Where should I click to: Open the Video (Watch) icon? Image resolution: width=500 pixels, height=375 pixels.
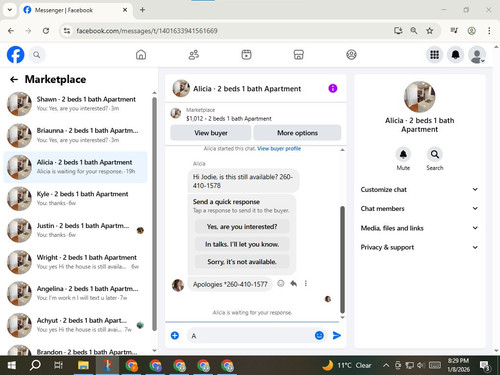click(x=246, y=55)
